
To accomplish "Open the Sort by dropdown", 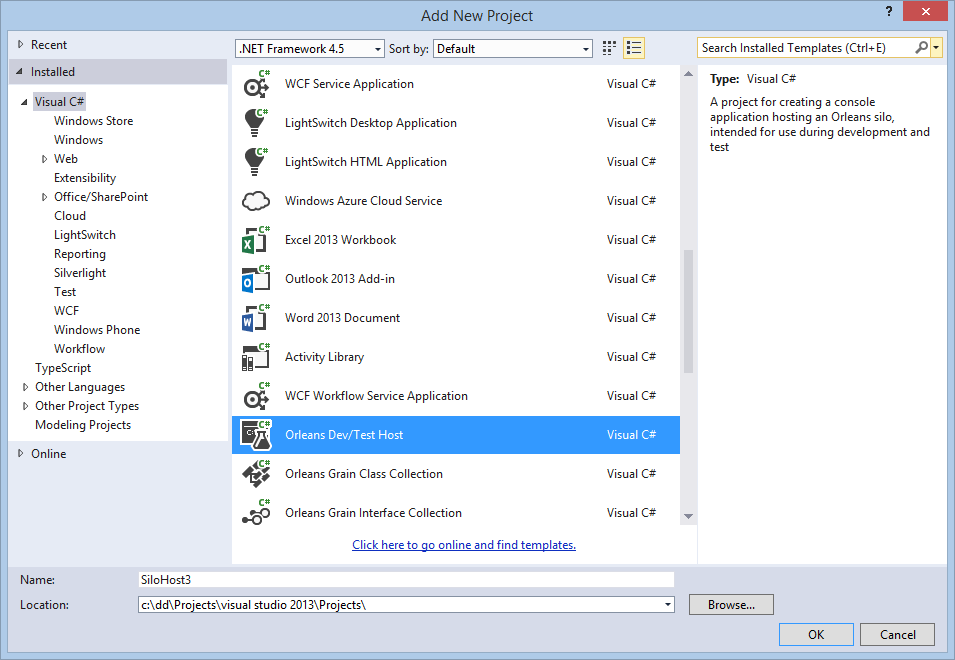I will pos(513,48).
